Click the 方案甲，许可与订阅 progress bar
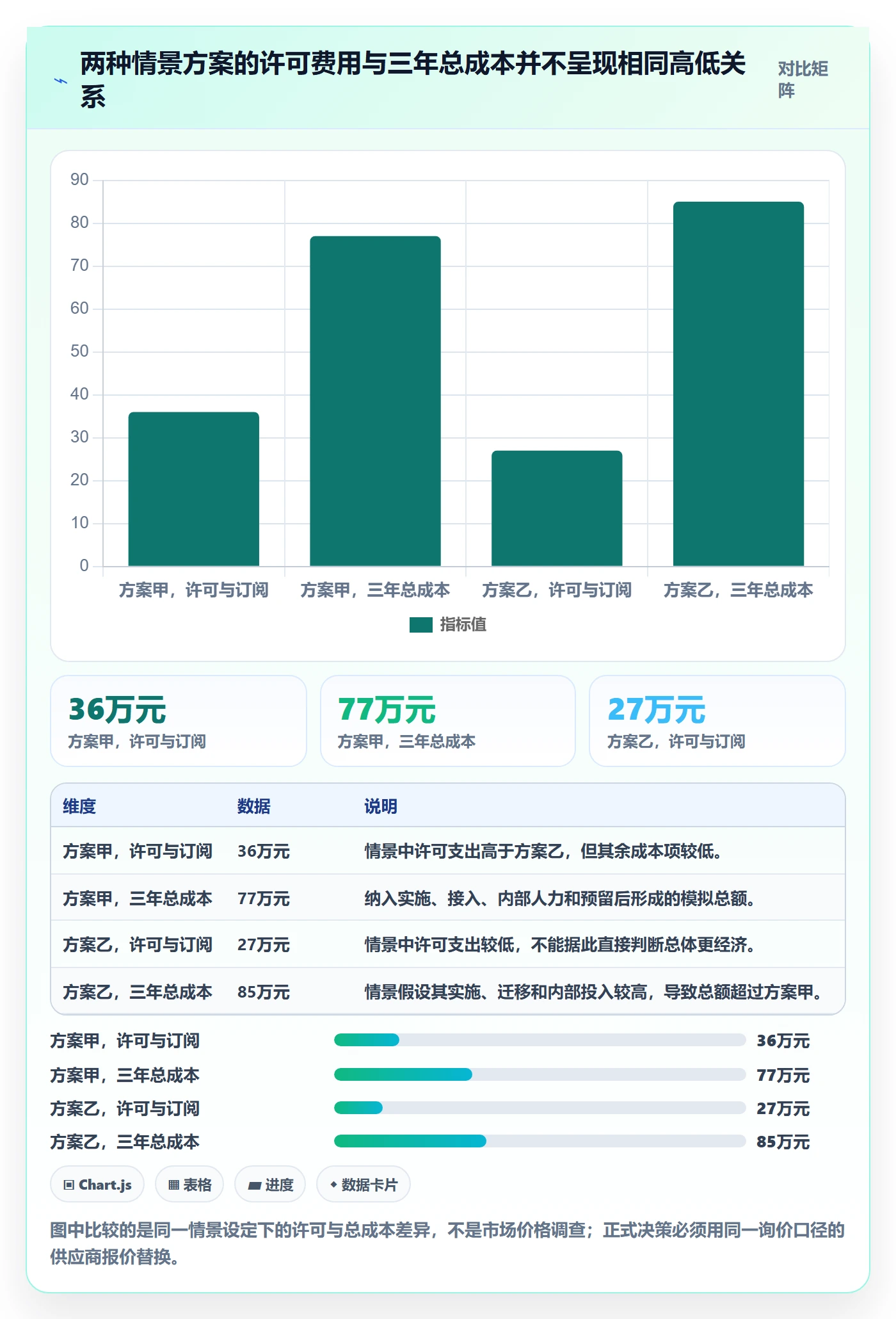 tap(540, 1040)
